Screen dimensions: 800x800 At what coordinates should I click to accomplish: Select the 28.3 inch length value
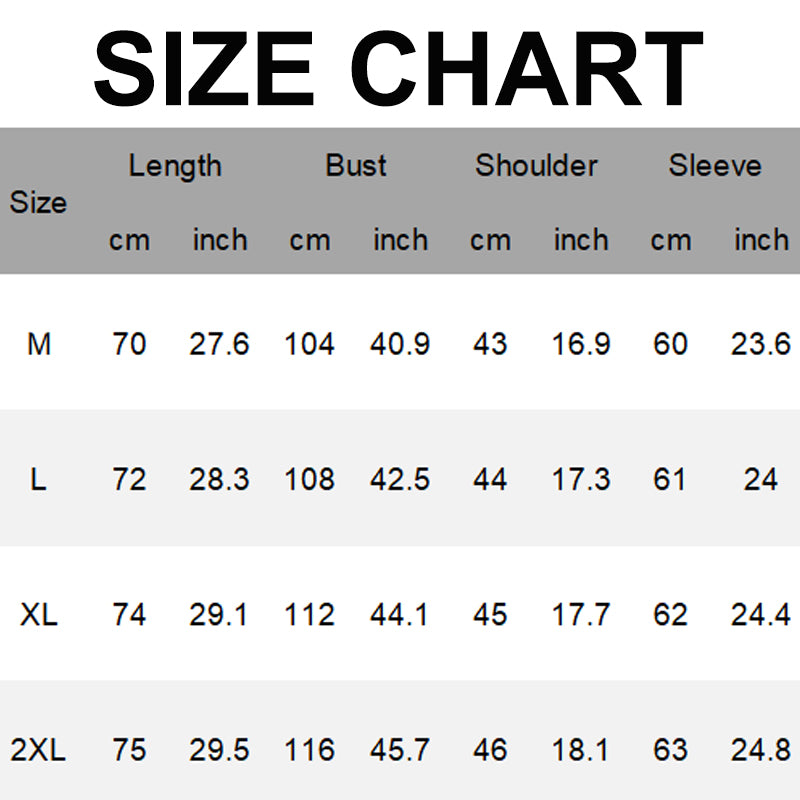pos(219,480)
